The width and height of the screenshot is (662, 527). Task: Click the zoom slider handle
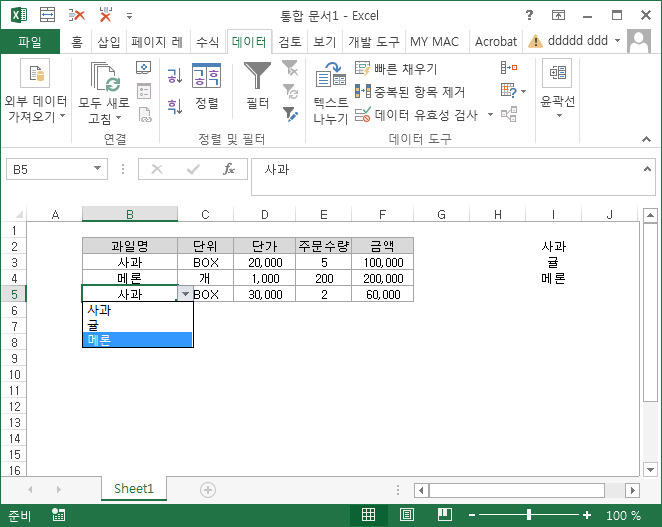click(529, 514)
